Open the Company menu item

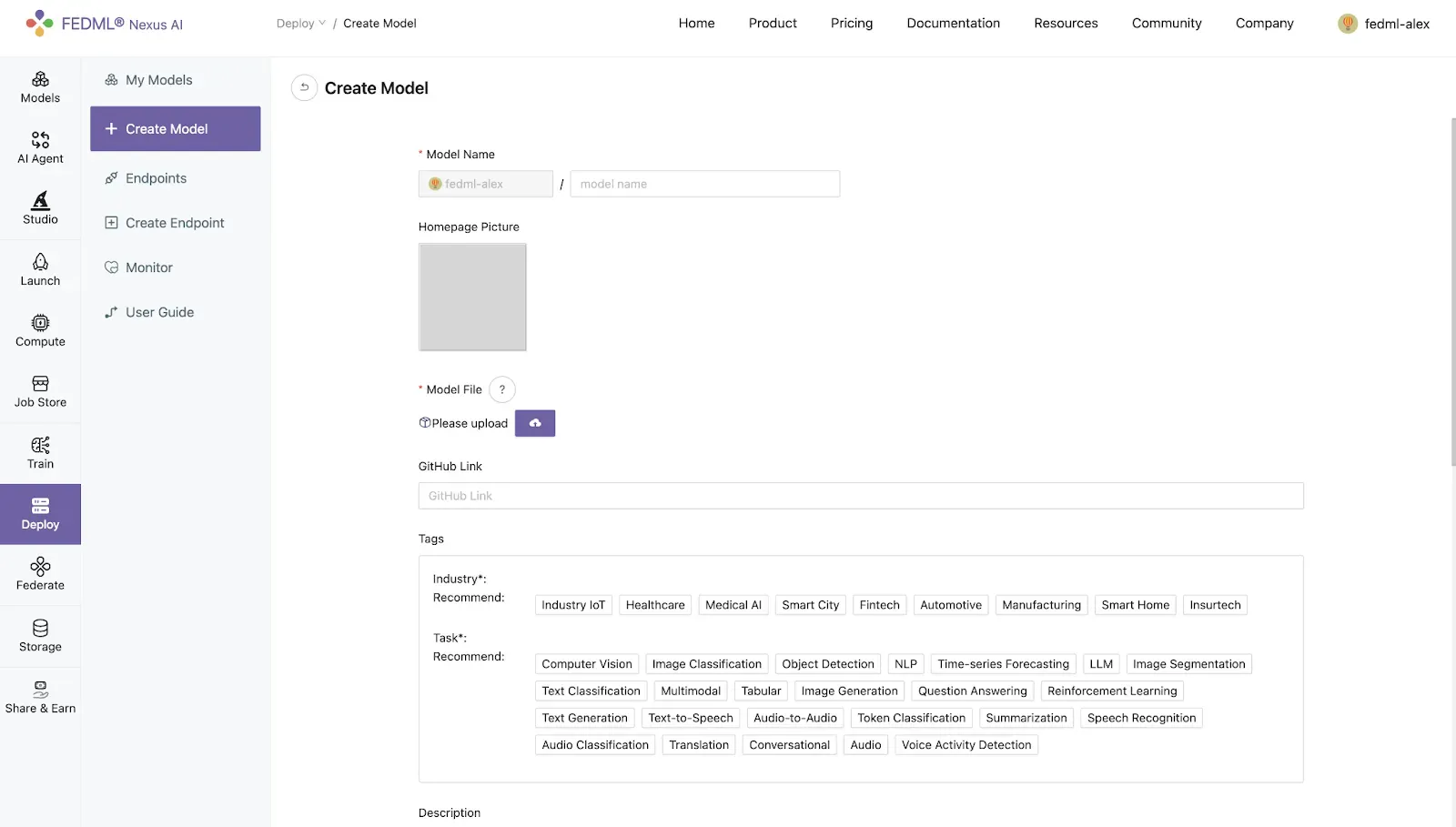tap(1264, 24)
